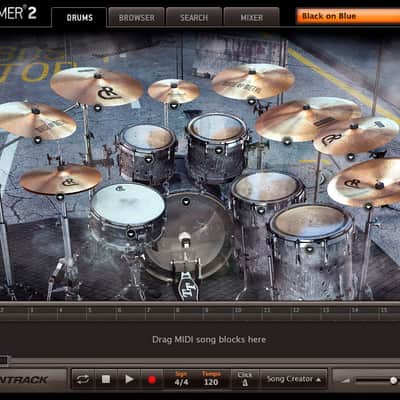Hit the rear floor tom head
This screenshot has height=400, width=400.
tap(268, 187)
